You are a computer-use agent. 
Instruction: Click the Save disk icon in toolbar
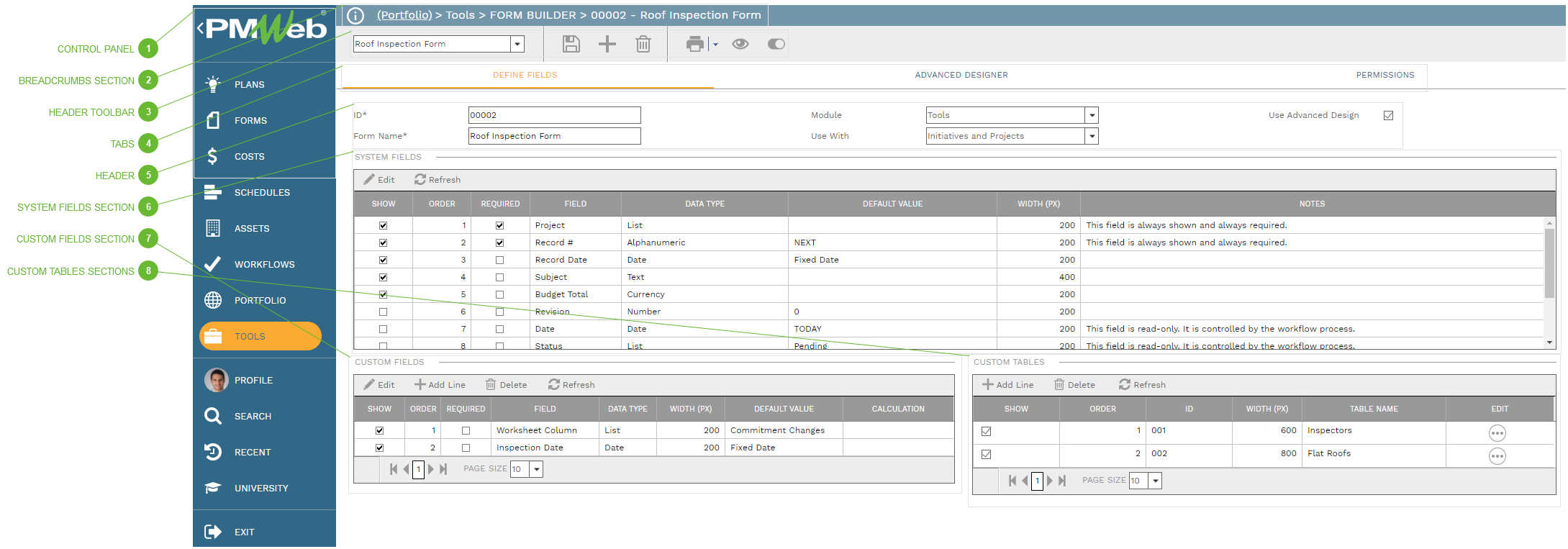(x=571, y=44)
